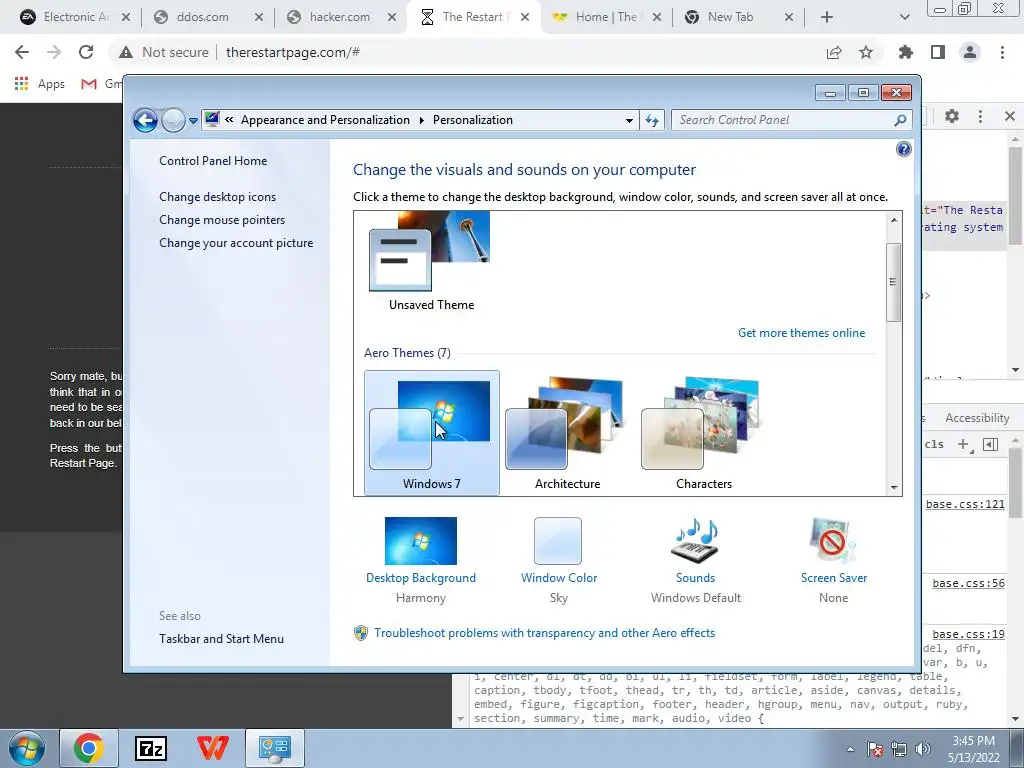Click the Control Panel refresh icon
Viewport: 1024px width, 768px height.
click(x=652, y=120)
